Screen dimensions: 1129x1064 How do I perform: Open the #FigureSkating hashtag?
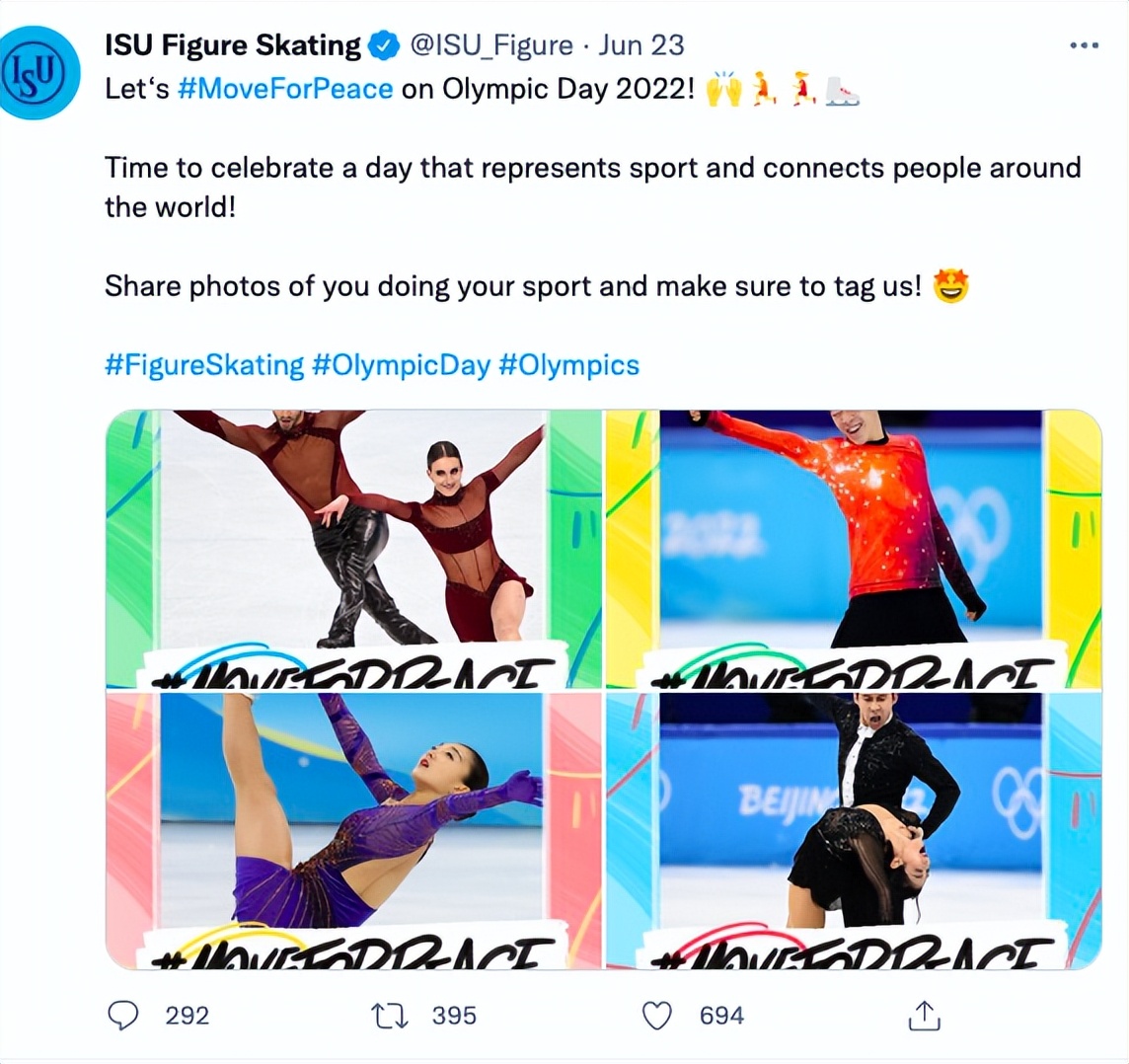204,365
